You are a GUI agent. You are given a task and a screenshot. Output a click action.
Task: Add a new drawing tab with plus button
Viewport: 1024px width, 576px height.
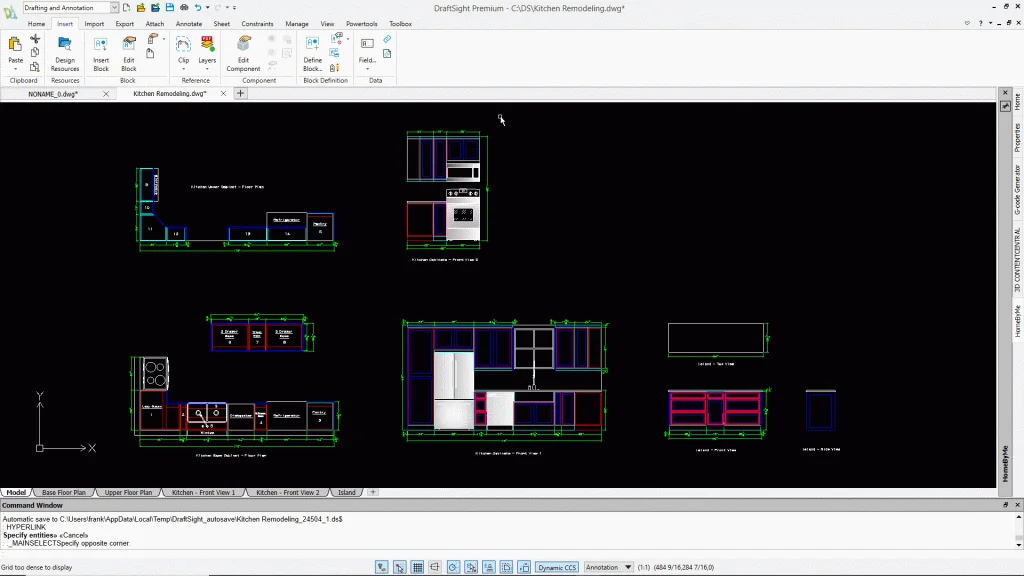coord(240,93)
